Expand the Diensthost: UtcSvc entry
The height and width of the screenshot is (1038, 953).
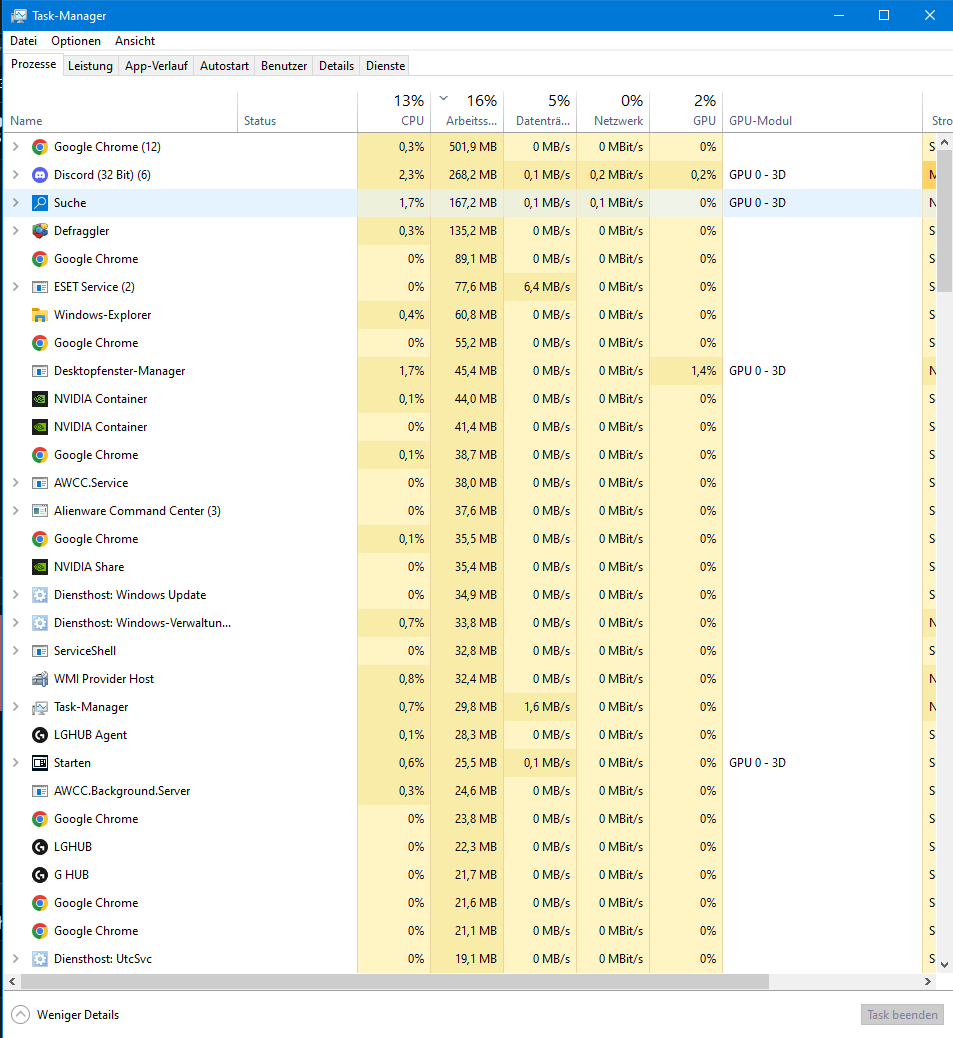point(16,959)
